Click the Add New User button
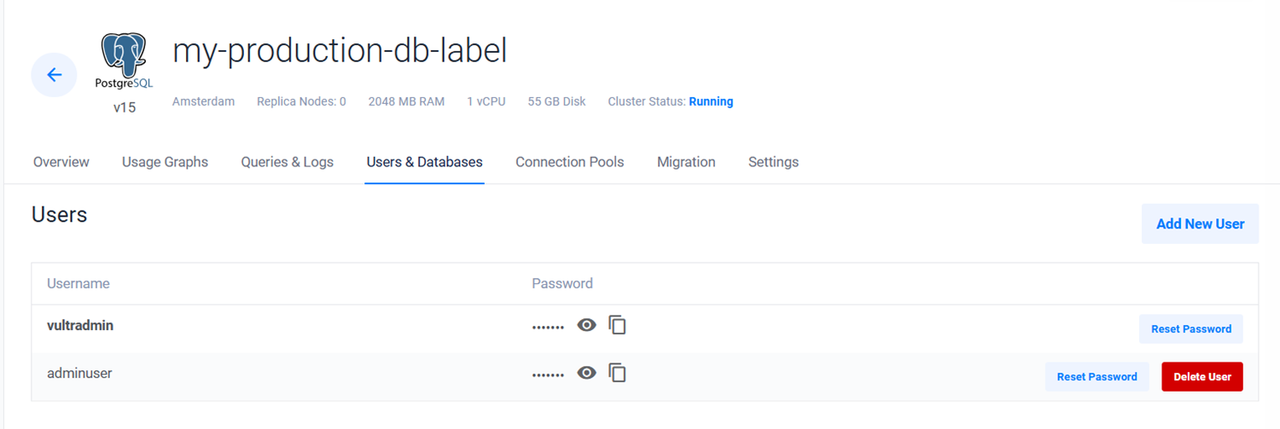1280x429 pixels. point(1200,224)
